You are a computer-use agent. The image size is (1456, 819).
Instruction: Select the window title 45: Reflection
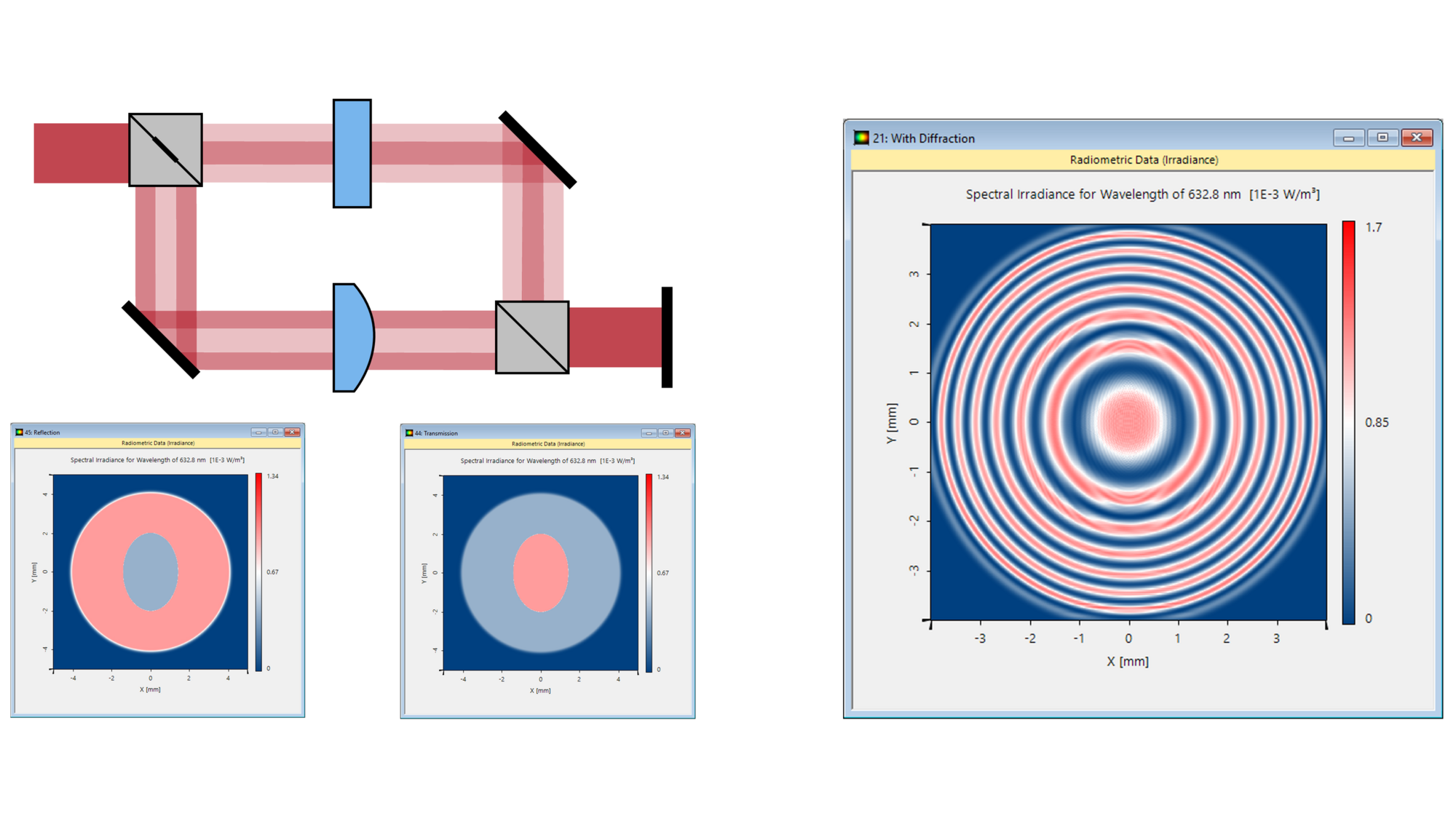[44, 432]
